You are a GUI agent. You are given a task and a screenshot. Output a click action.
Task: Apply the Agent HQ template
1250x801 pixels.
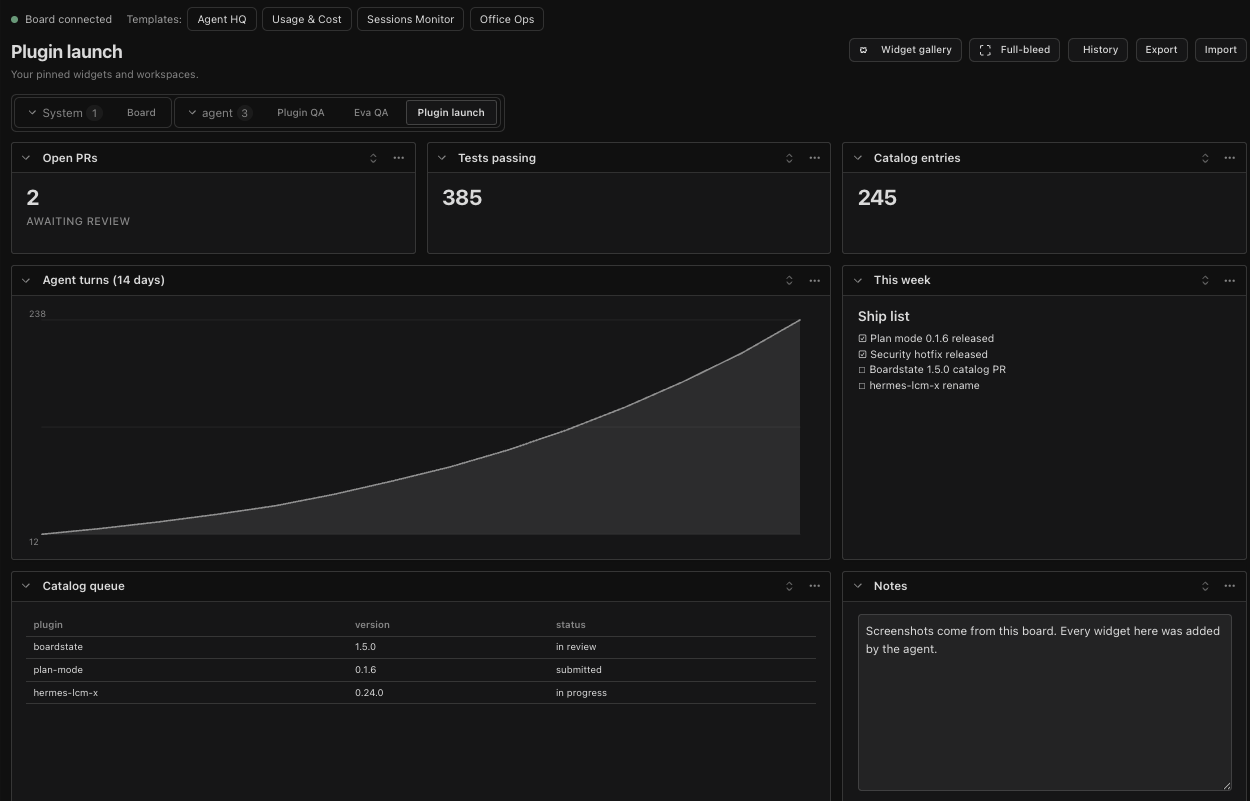coord(222,19)
